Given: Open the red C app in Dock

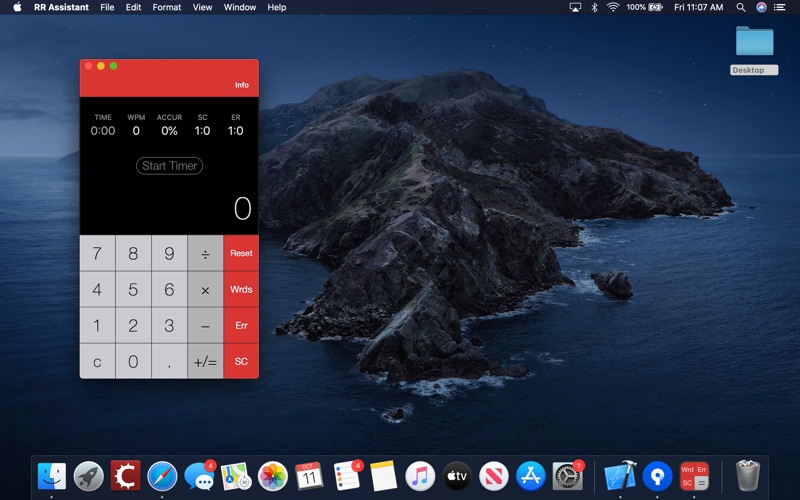Looking at the screenshot, I should tap(126, 476).
